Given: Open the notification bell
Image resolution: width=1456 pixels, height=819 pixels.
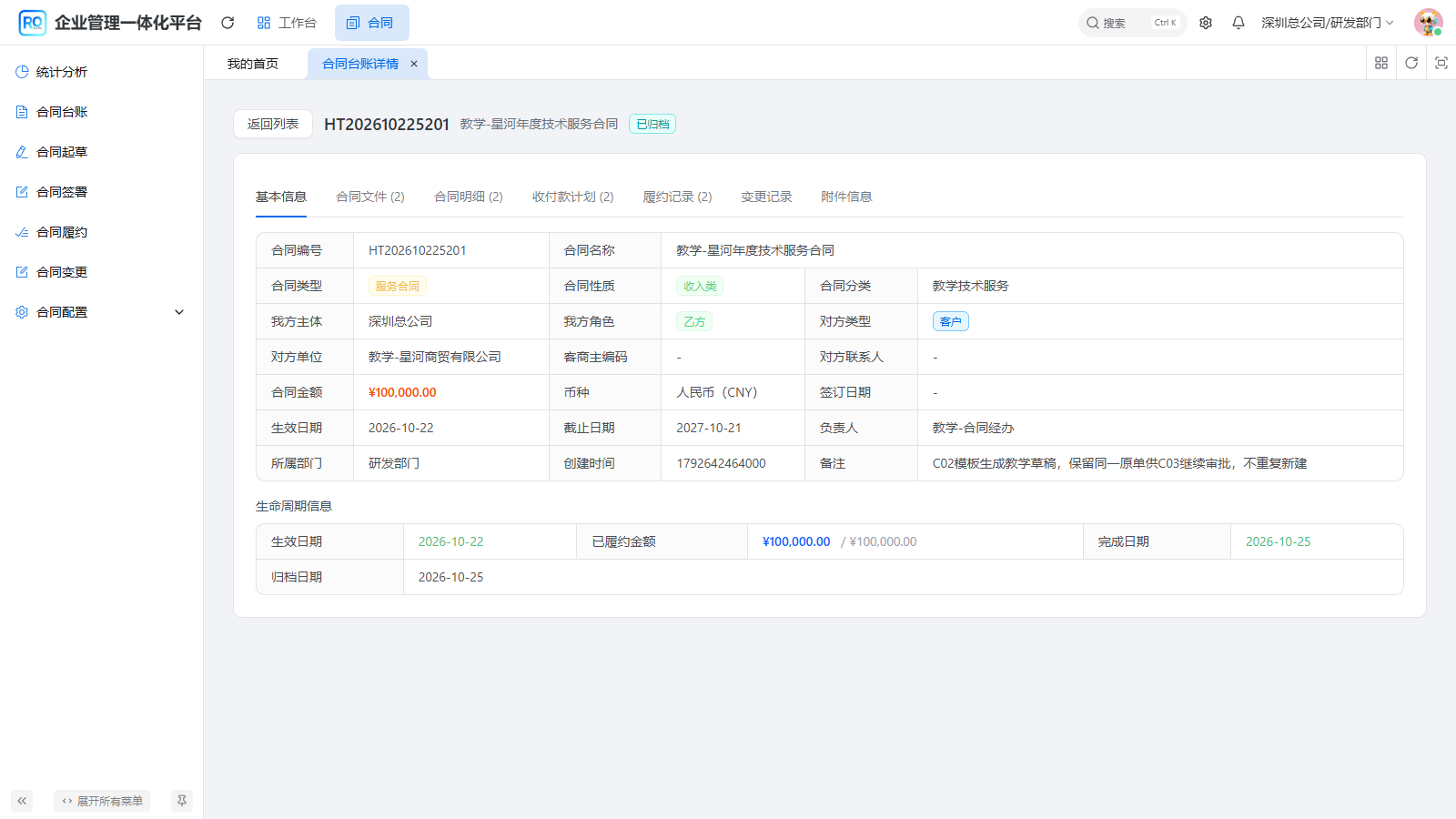Looking at the screenshot, I should pos(1239,23).
